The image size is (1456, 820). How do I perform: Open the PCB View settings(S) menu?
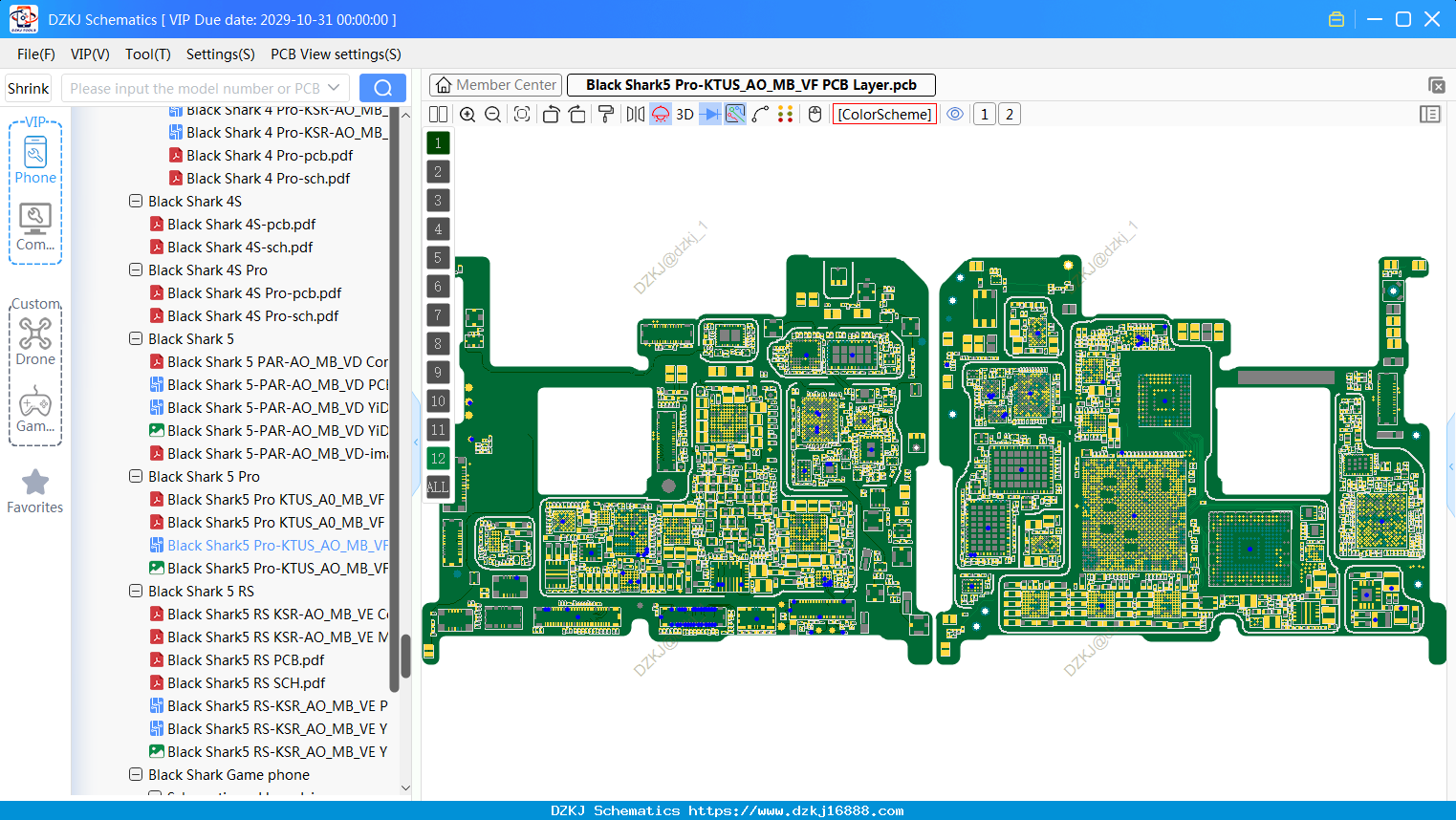tap(336, 54)
